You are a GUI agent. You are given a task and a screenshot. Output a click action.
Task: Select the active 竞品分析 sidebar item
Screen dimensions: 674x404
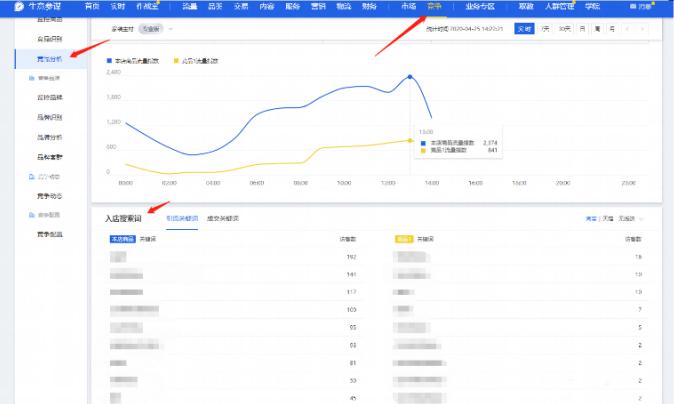(x=49, y=59)
